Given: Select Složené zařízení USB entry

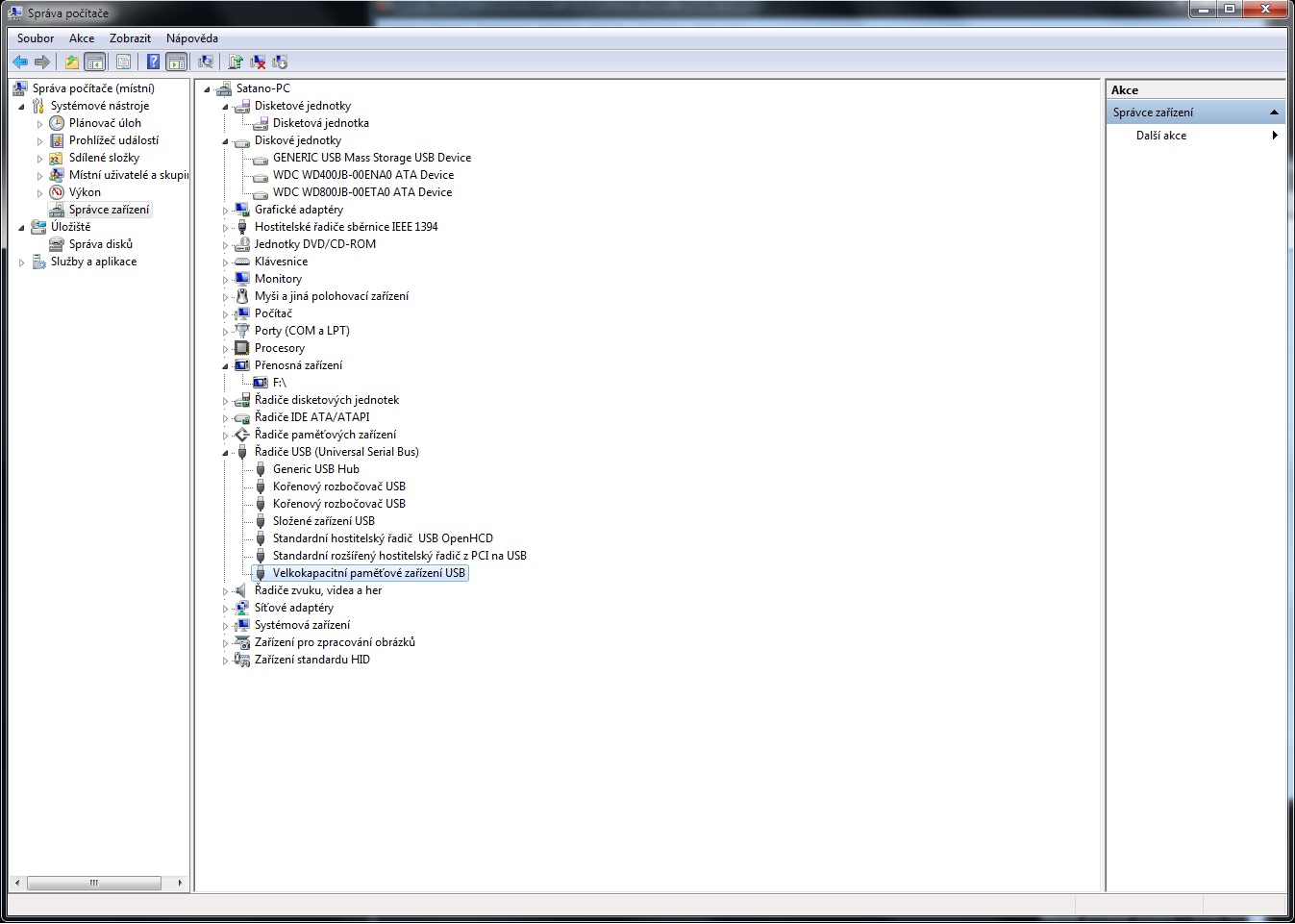Looking at the screenshot, I should point(324,521).
